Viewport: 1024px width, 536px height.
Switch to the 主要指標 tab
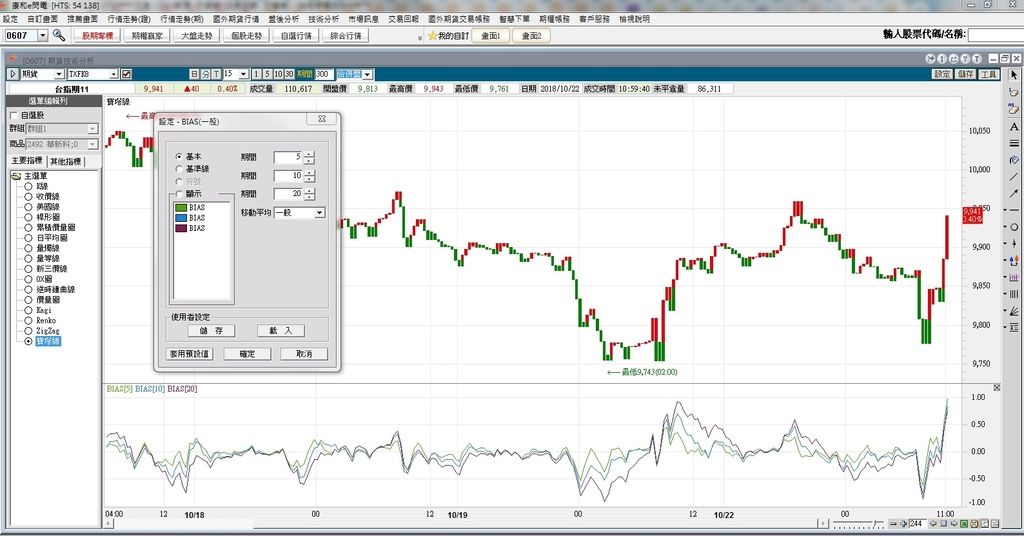27,161
